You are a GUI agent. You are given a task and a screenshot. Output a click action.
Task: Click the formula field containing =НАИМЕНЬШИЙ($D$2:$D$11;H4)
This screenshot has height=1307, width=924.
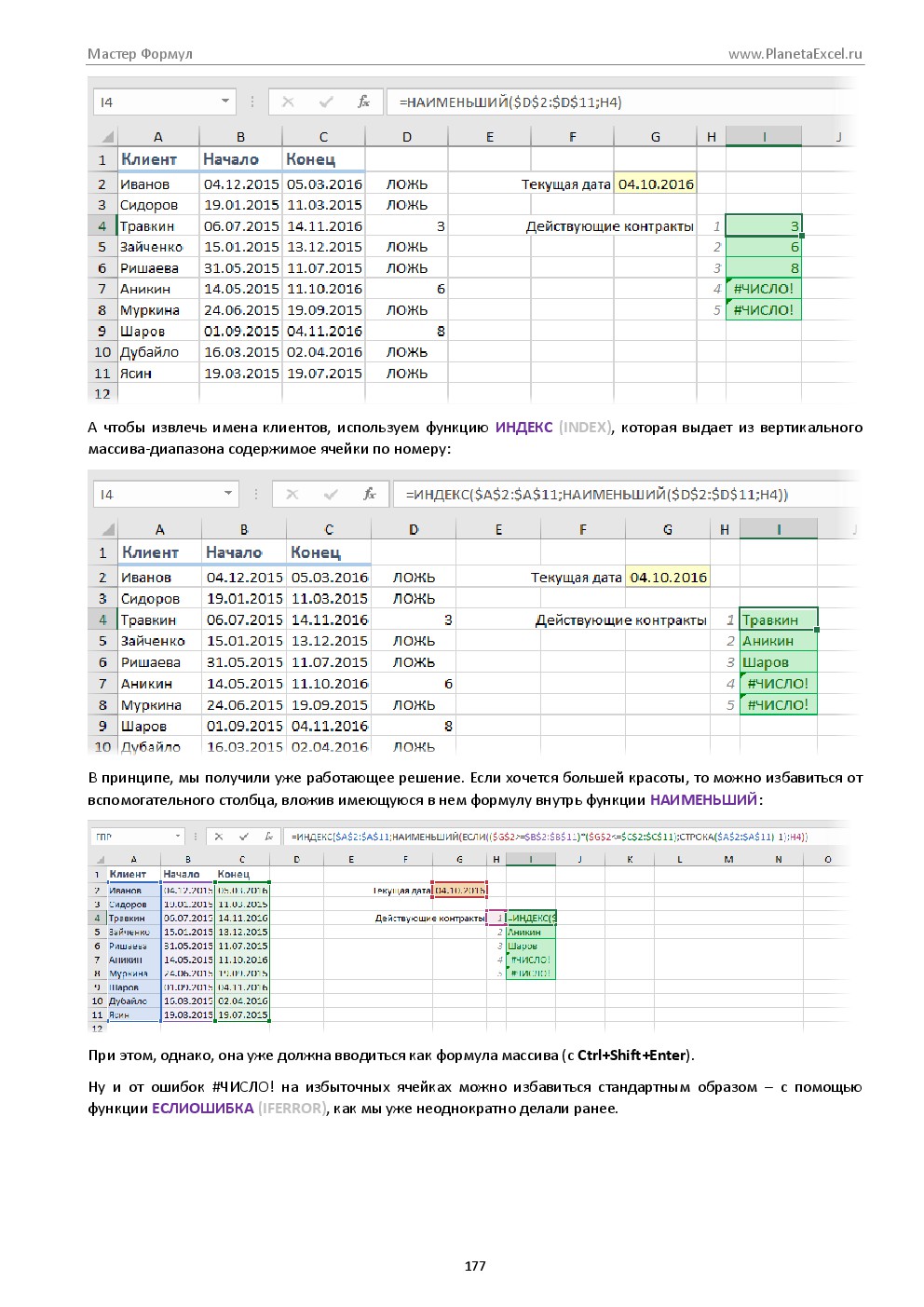pyautogui.click(x=618, y=102)
